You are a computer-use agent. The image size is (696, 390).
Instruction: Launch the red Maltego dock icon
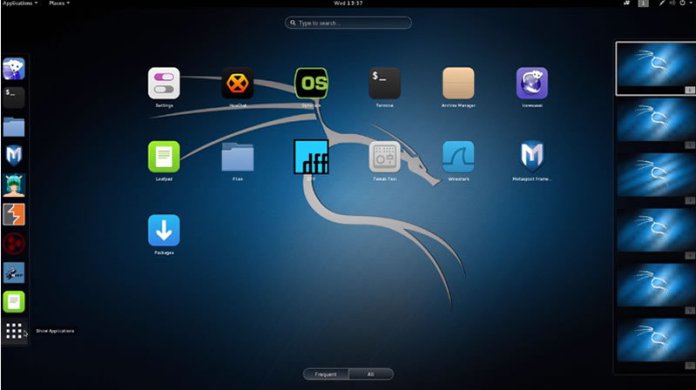pos(14,244)
